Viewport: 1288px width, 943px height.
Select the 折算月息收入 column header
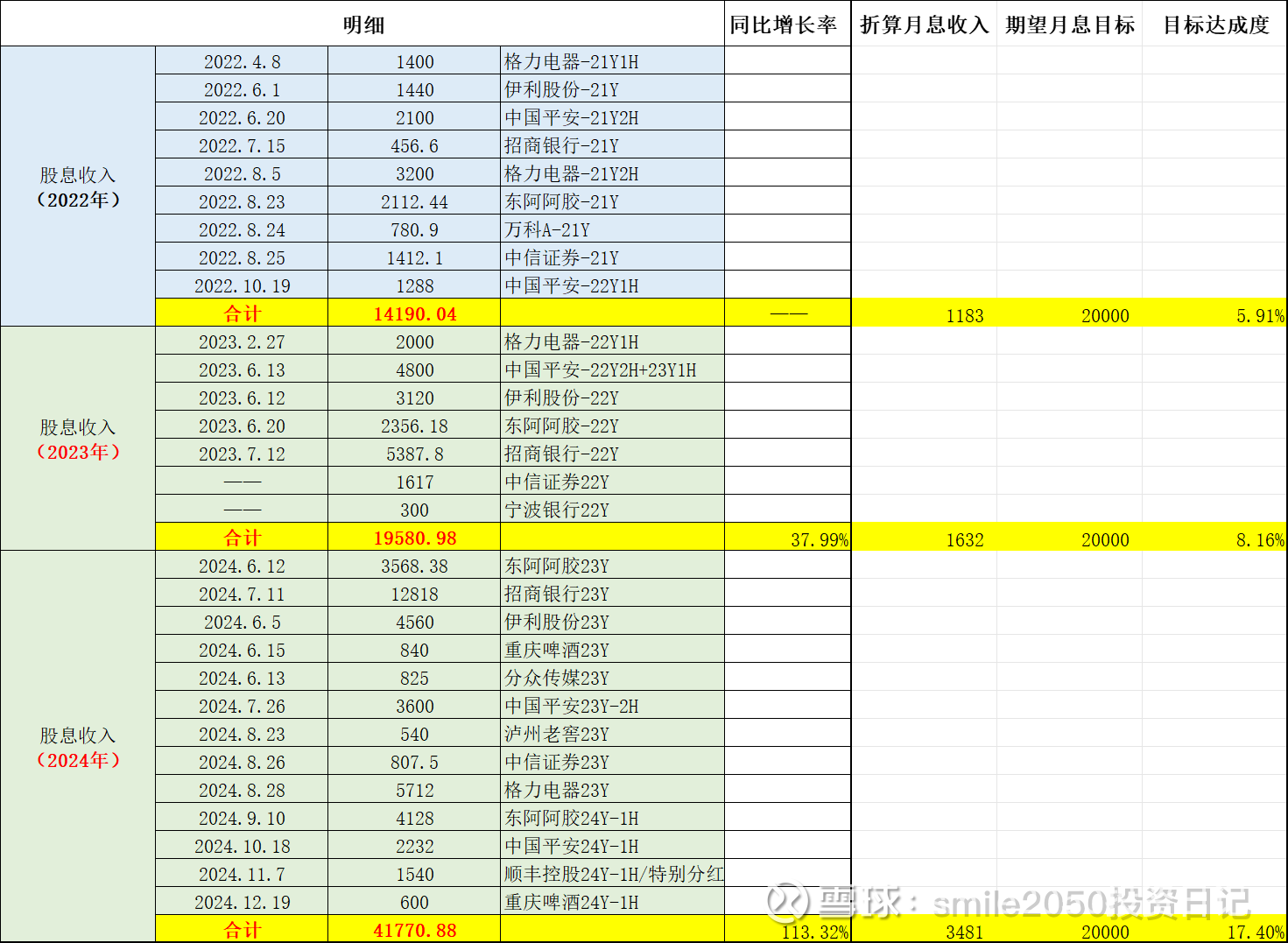(x=924, y=24)
